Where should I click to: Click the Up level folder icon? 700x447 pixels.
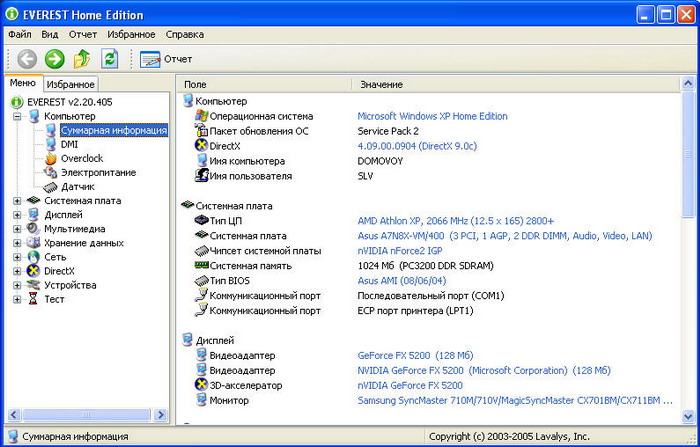(82, 59)
